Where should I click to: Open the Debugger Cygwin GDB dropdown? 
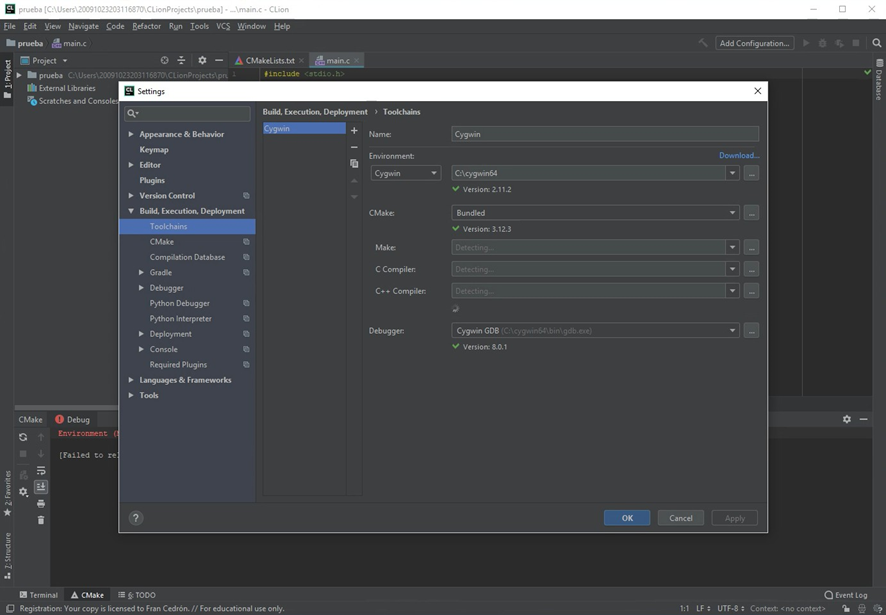tap(596, 331)
